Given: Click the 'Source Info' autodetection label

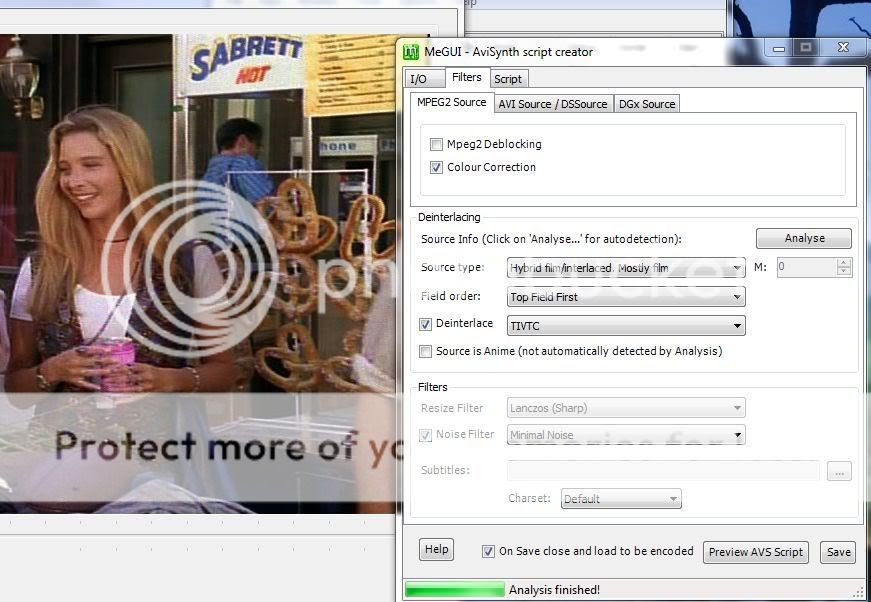Looking at the screenshot, I should pyautogui.click(x=551, y=239).
